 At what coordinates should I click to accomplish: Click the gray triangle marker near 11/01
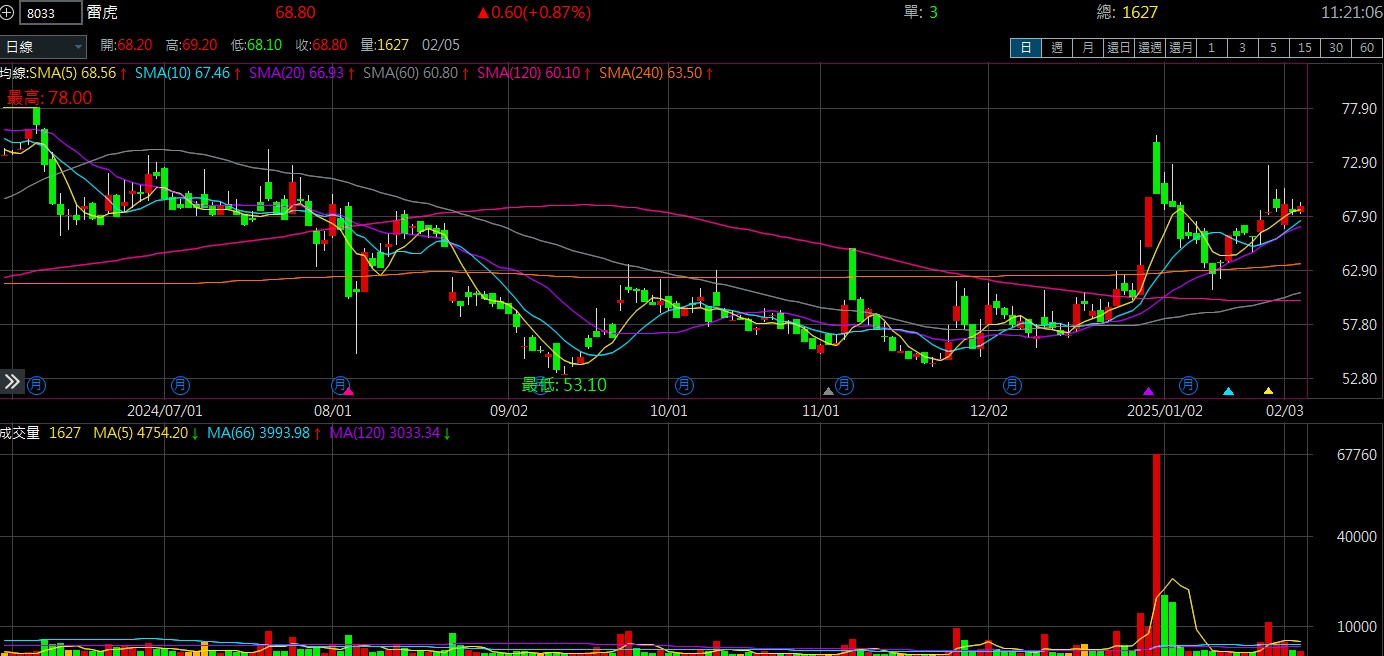click(827, 391)
